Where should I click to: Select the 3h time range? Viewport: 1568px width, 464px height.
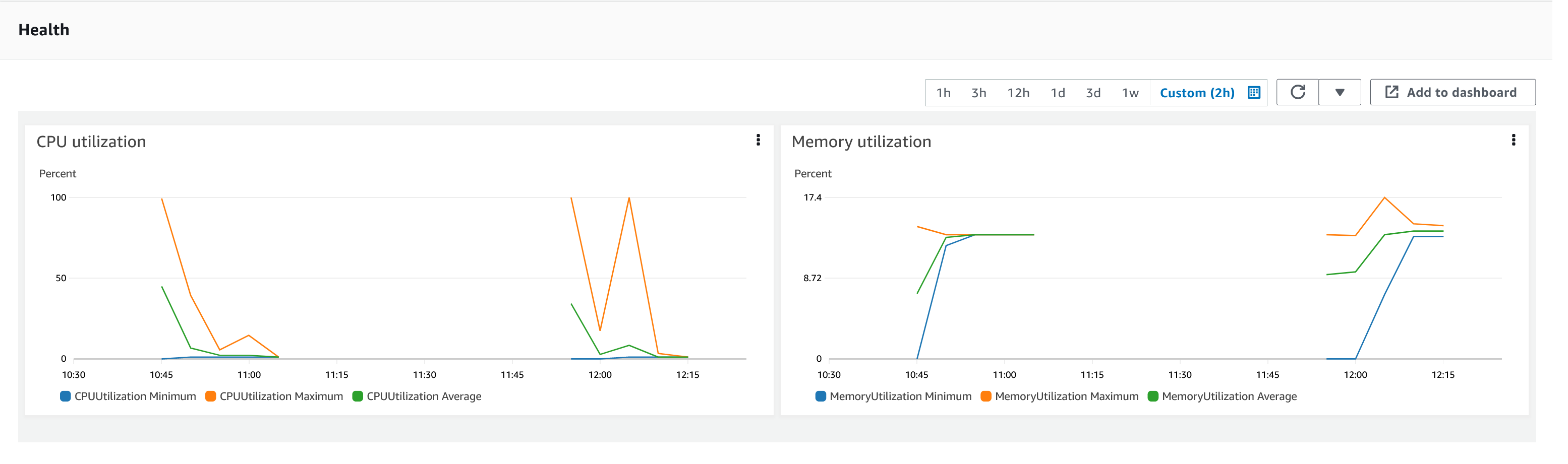click(x=989, y=94)
